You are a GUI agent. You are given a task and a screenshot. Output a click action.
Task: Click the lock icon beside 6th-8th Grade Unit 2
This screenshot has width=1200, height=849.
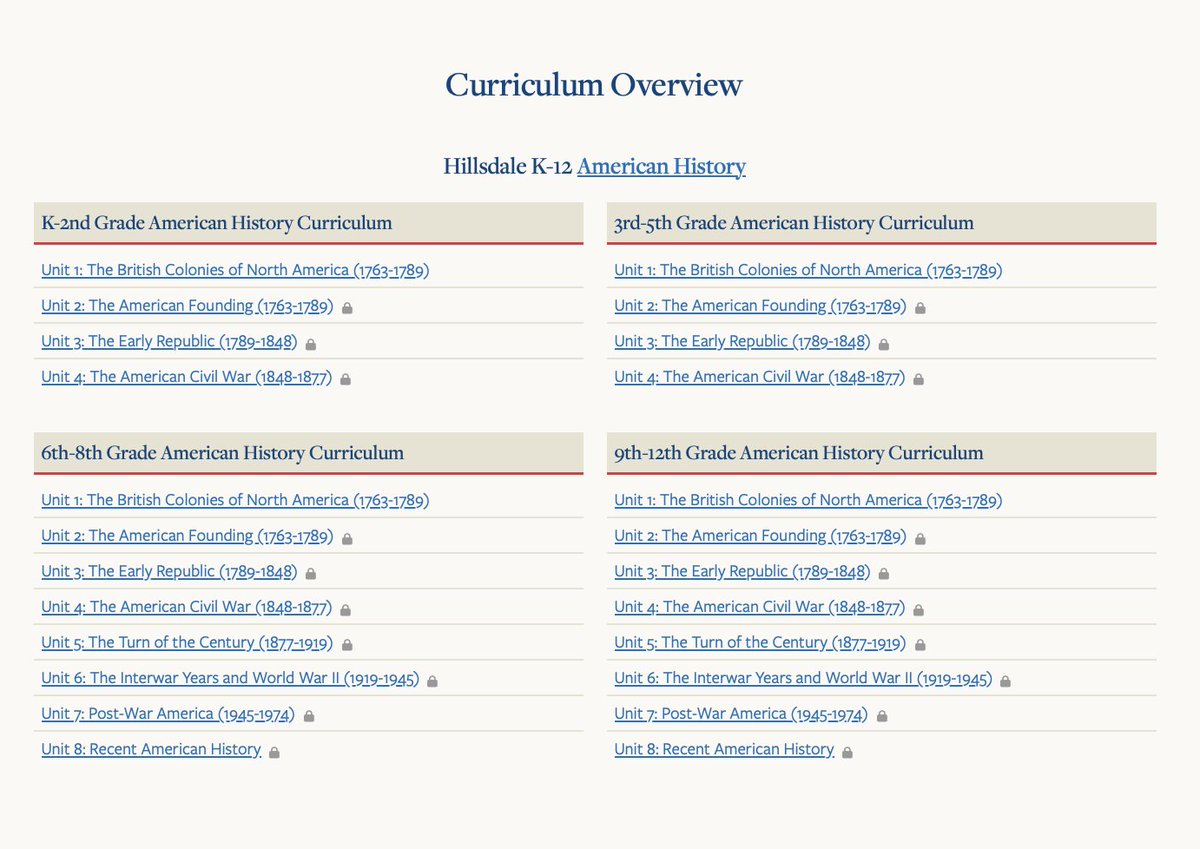[x=347, y=539]
